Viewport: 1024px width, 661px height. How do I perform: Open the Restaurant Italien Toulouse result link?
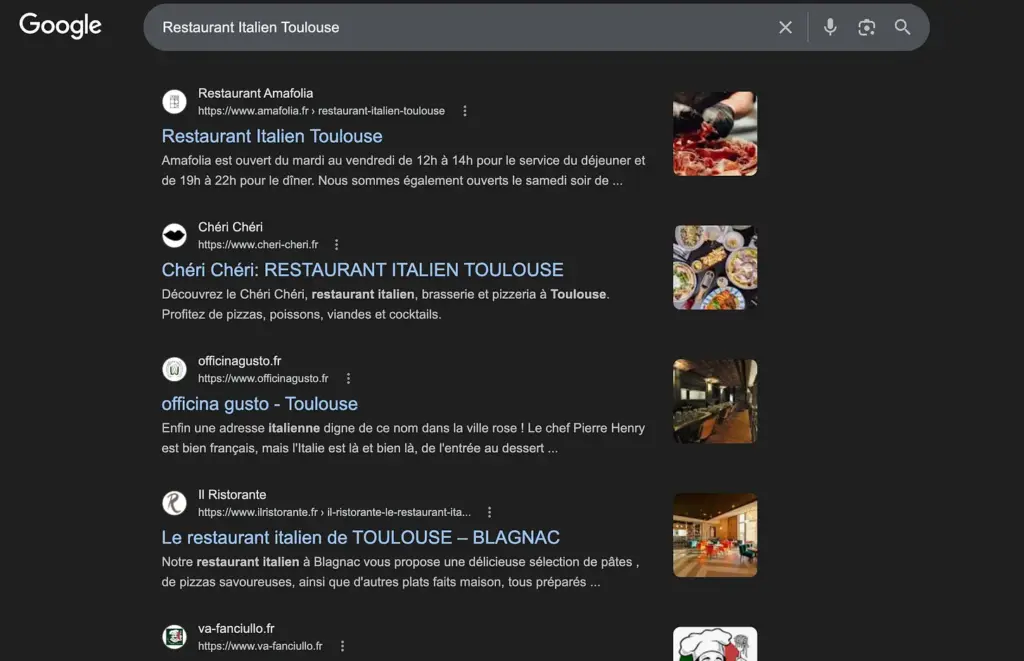click(x=272, y=136)
